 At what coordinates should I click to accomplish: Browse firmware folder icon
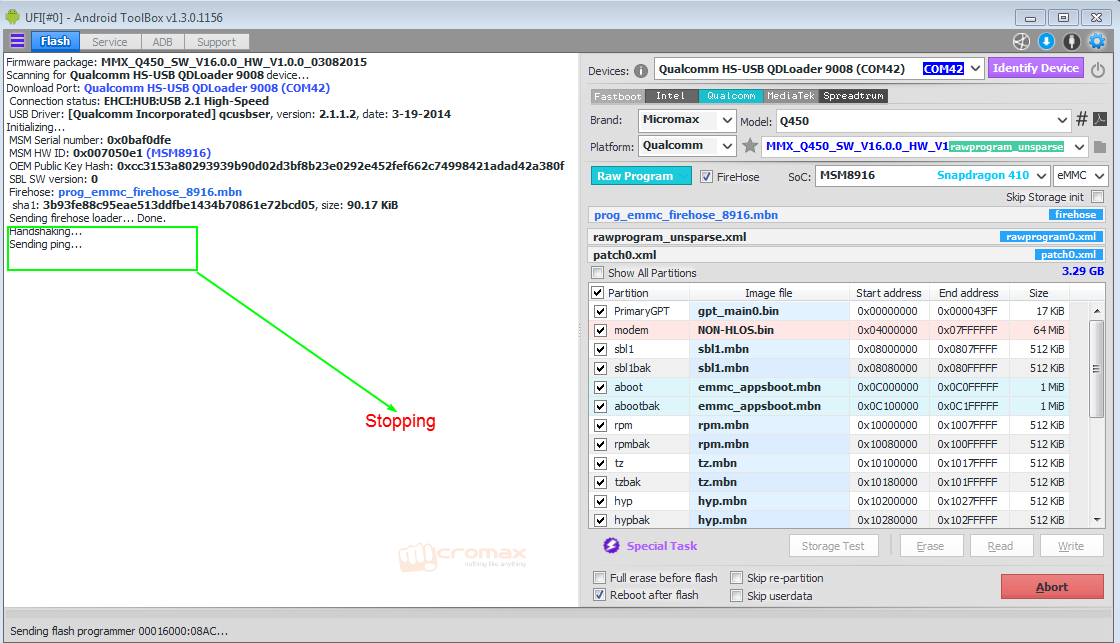[x=1100, y=147]
